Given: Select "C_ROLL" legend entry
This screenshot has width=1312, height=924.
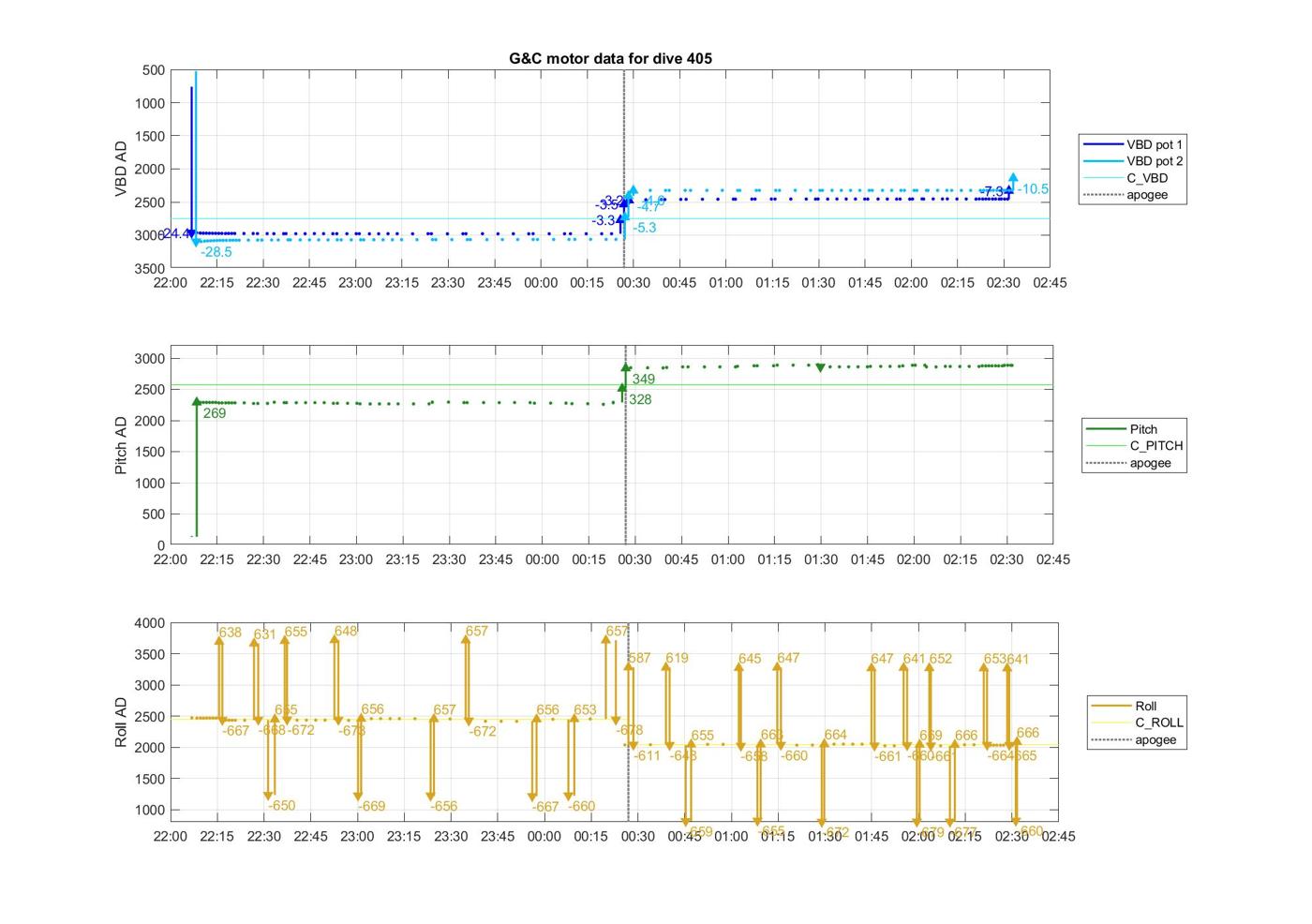Looking at the screenshot, I should (x=1137, y=723).
